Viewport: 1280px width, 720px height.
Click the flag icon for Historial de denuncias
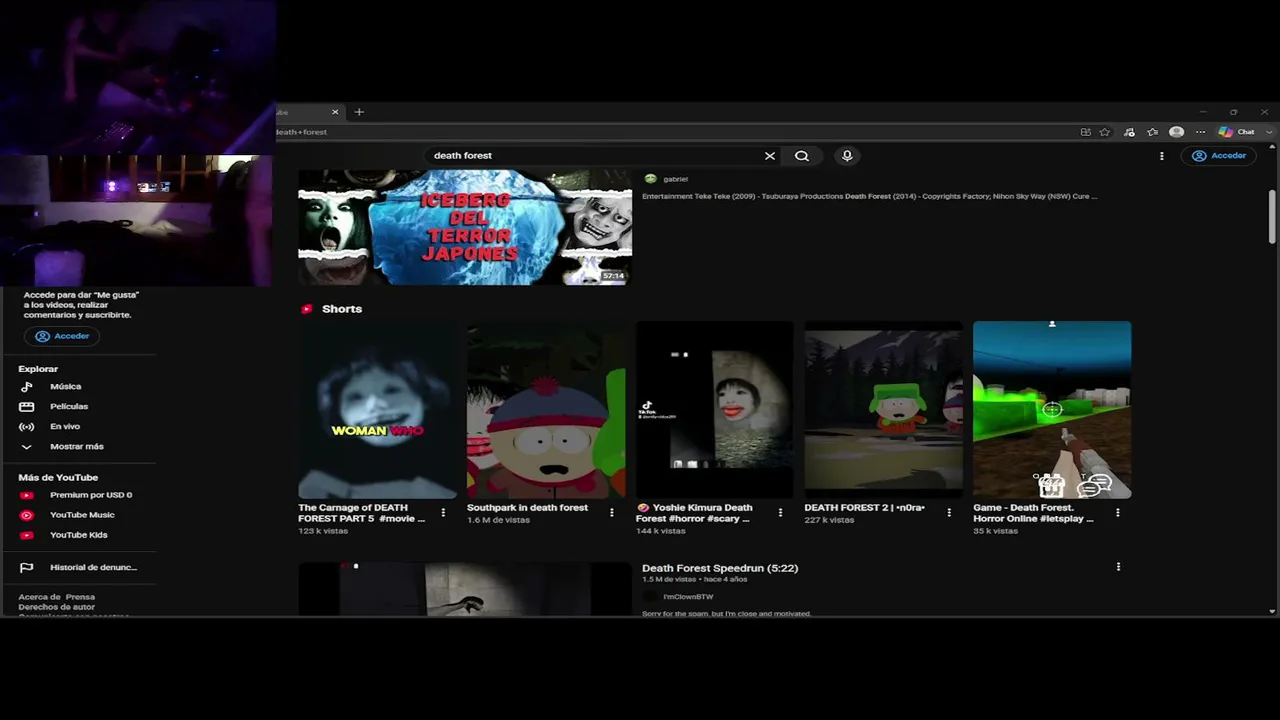point(27,567)
